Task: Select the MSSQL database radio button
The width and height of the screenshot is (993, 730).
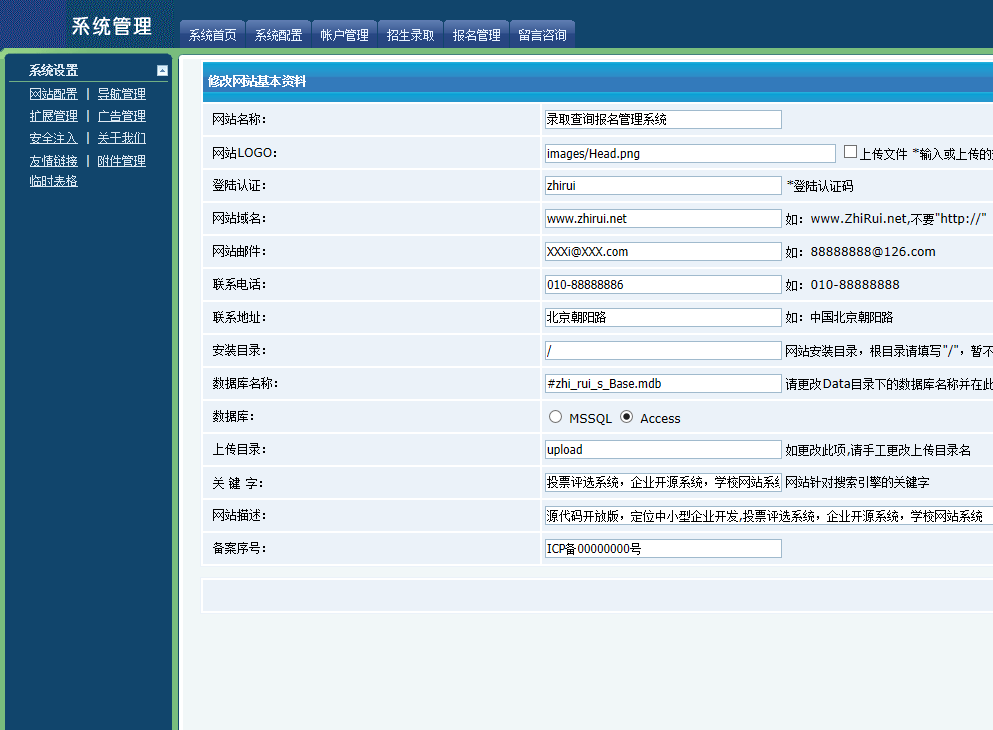Action: pyautogui.click(x=555, y=417)
